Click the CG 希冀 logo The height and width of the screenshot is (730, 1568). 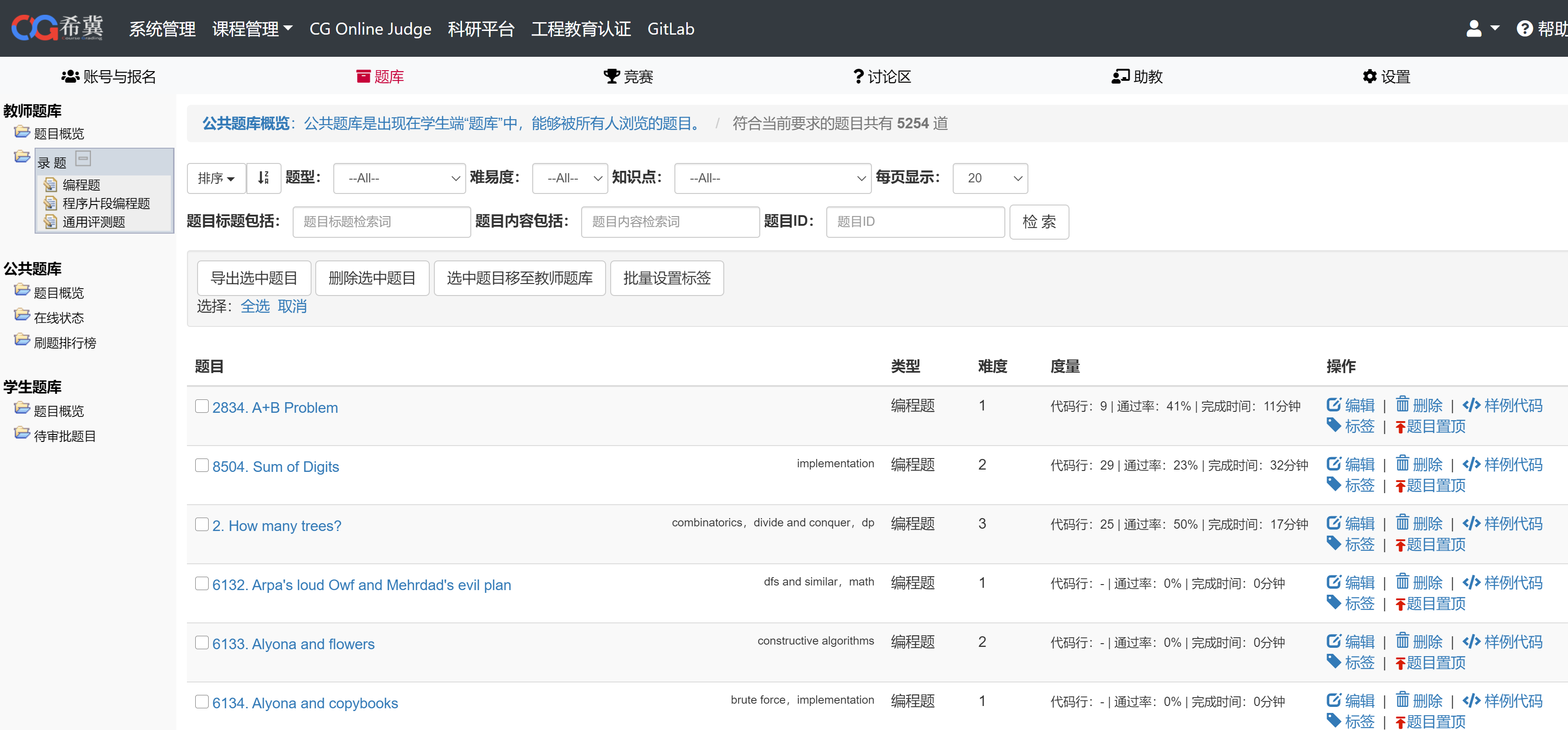point(57,28)
